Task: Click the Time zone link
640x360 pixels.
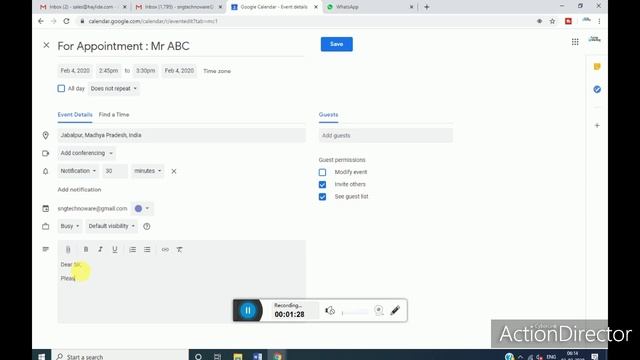Action: coord(217,71)
